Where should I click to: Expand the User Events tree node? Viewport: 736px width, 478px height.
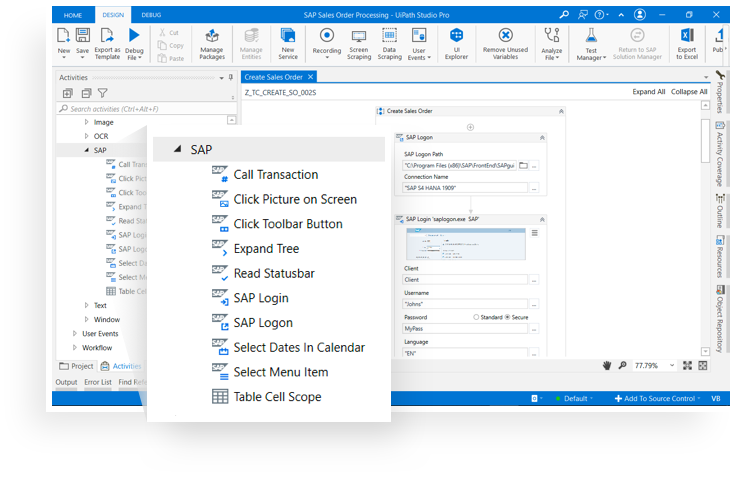coord(75,334)
